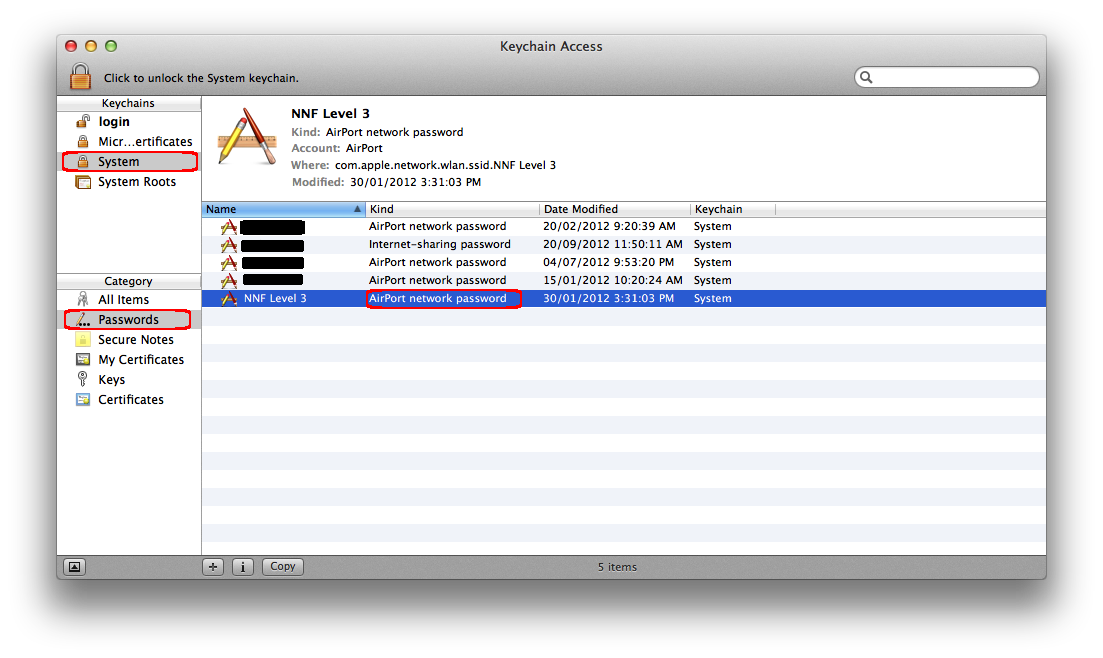The image size is (1103, 658).
Task: Select the NNF Level 3 row
Action: click(623, 298)
